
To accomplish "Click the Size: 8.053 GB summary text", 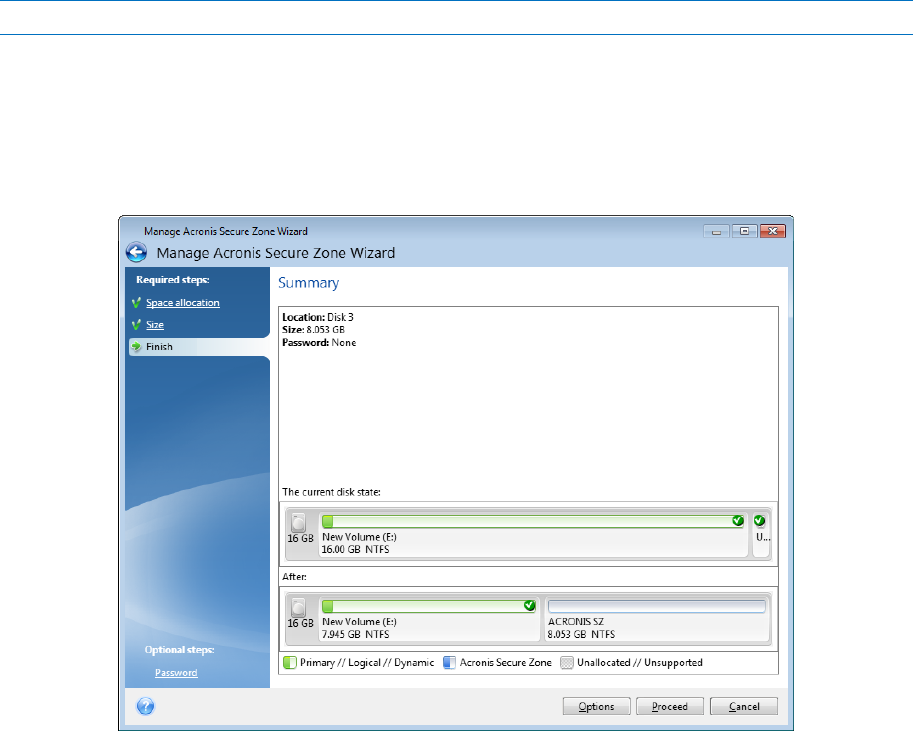I will tap(313, 330).
